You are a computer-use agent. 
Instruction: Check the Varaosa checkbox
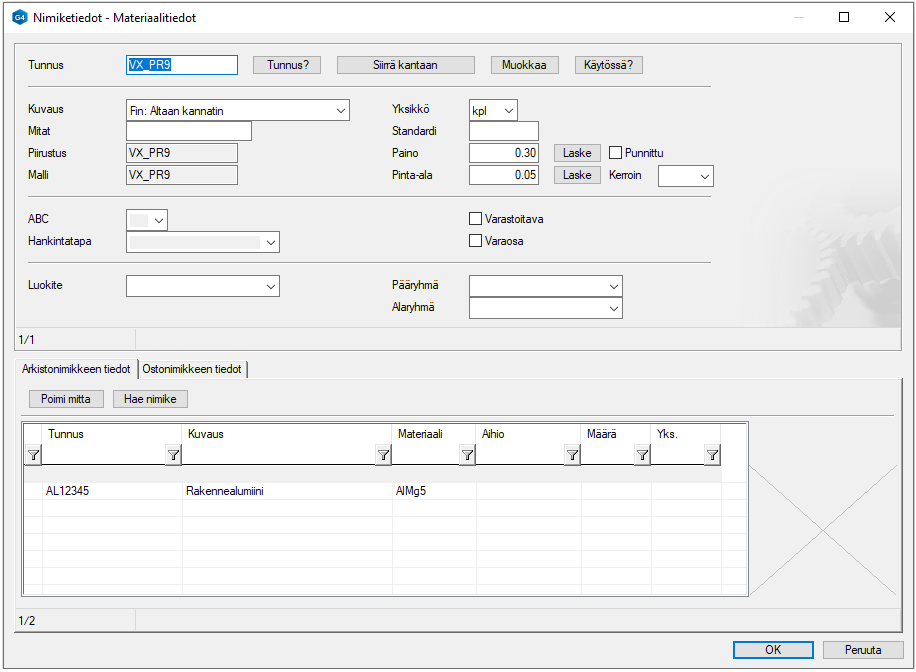click(x=476, y=241)
